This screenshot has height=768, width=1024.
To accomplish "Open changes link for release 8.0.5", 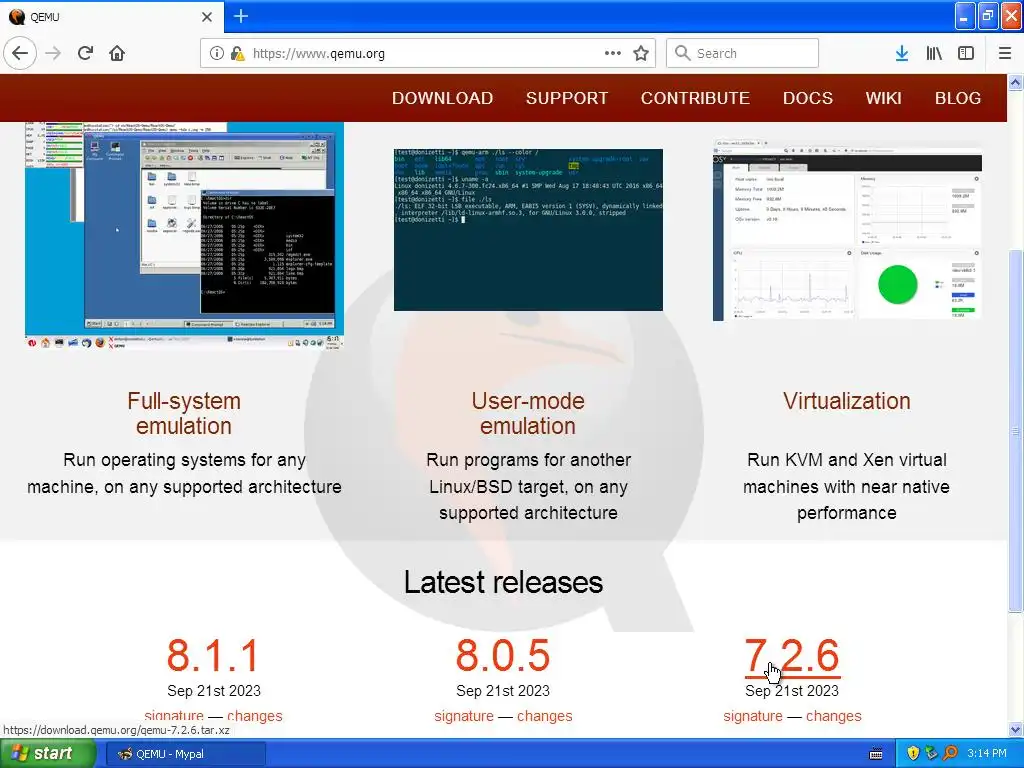I will 545,716.
